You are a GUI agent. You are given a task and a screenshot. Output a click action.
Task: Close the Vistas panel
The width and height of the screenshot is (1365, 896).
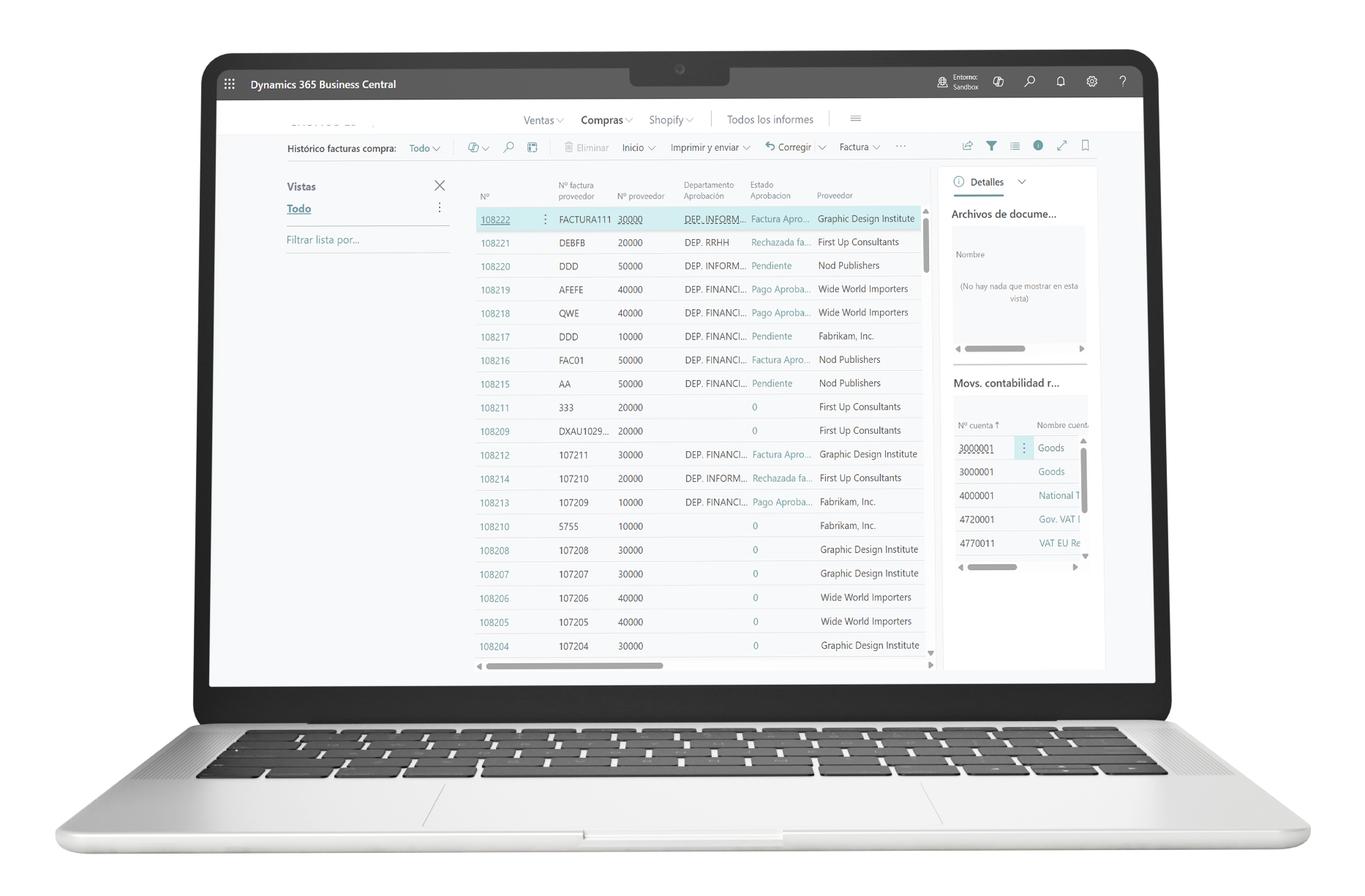(440, 186)
